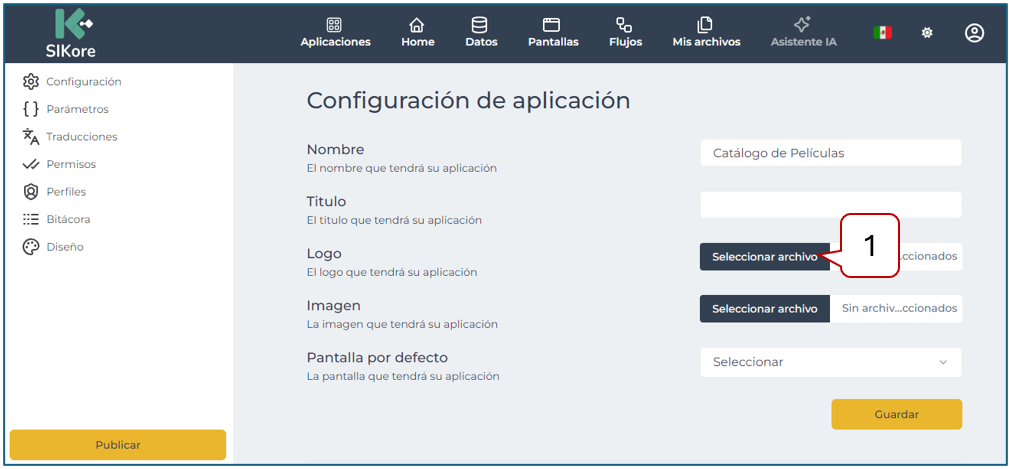1009x469 pixels.
Task: Open the user profile account icon
Action: (x=974, y=33)
